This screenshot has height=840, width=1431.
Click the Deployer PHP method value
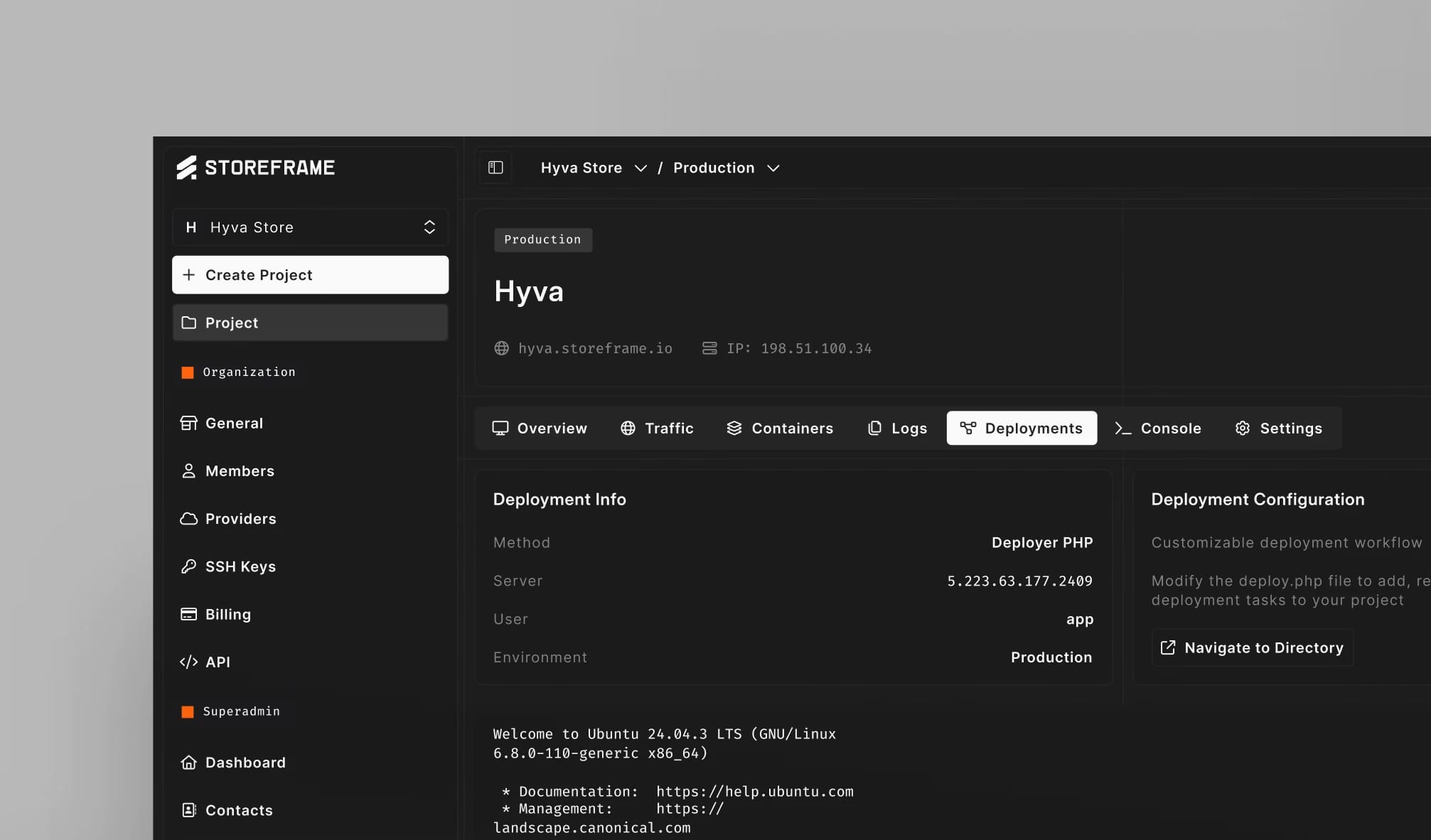(x=1042, y=543)
